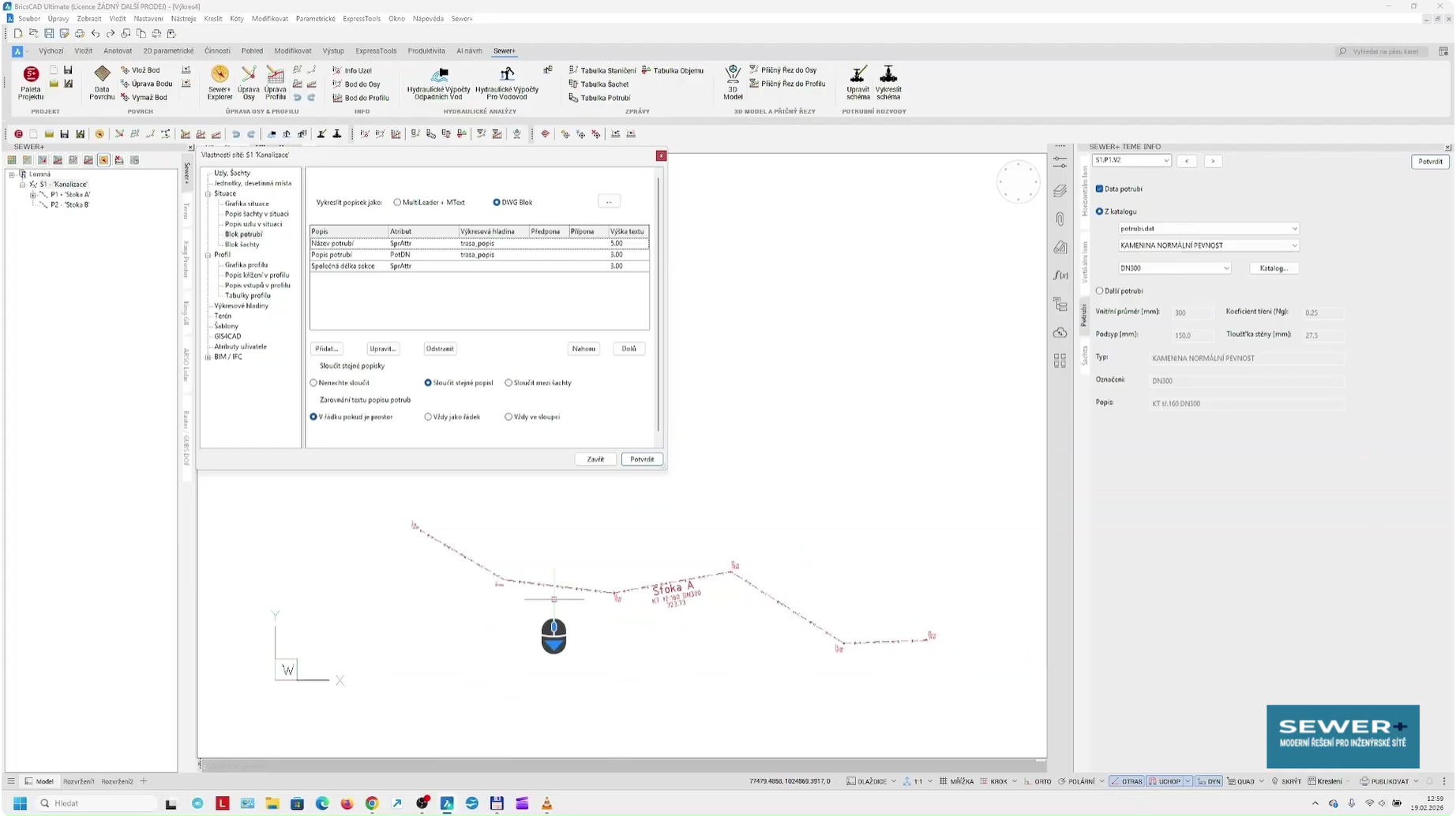Click the Přidat... button
The width and height of the screenshot is (1456, 816).
pyautogui.click(x=327, y=349)
